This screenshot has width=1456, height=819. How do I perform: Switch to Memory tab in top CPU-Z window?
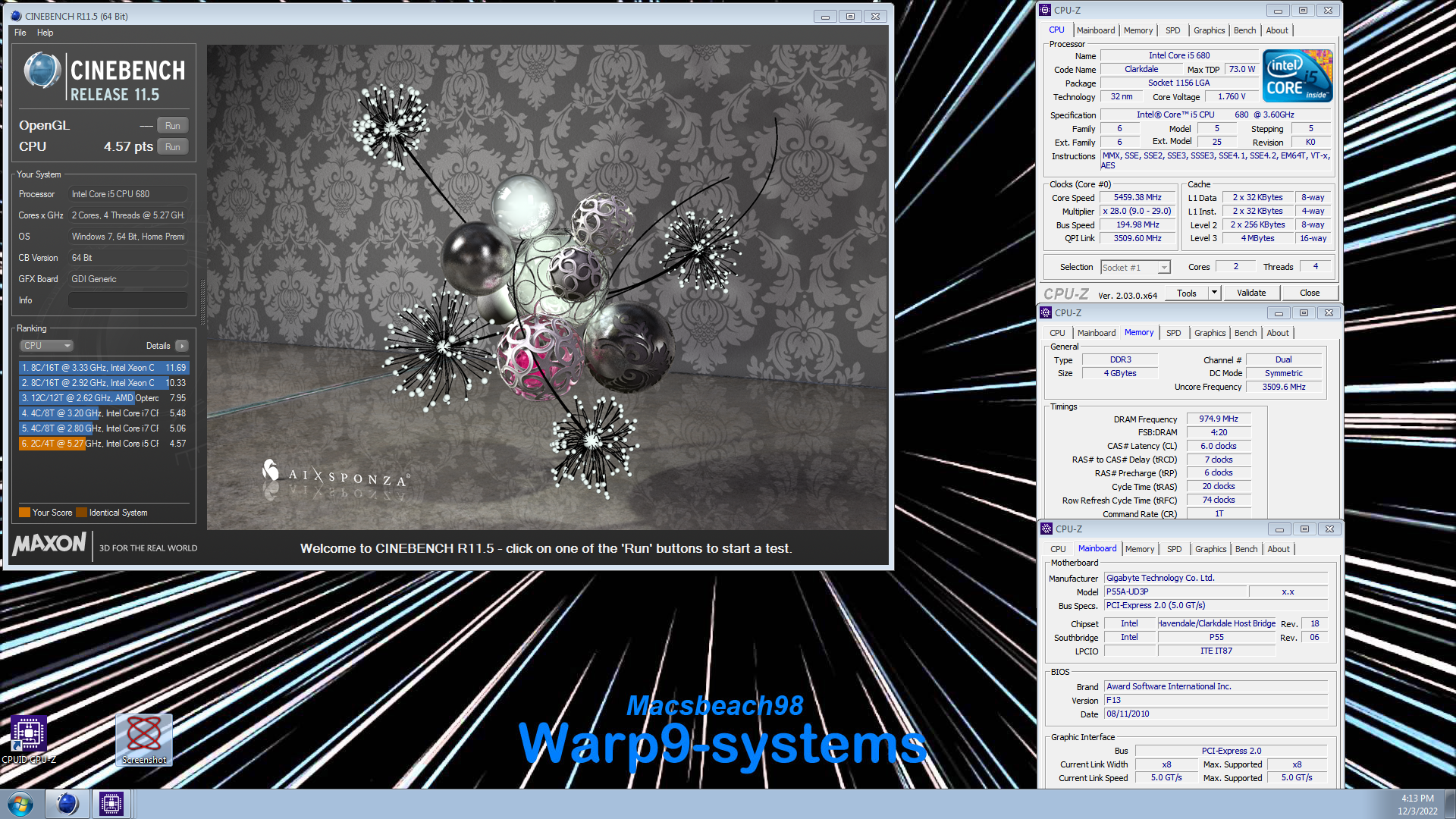1137,30
